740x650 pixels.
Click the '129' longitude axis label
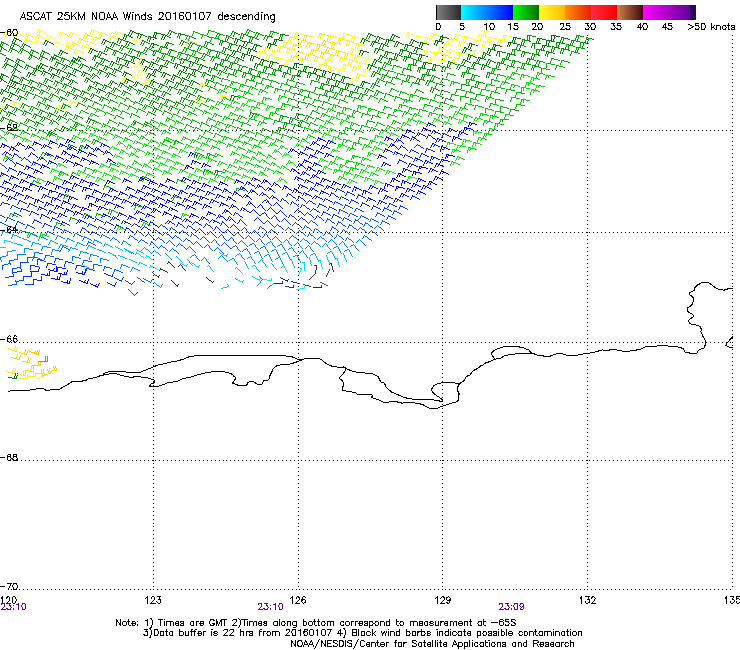(x=443, y=599)
